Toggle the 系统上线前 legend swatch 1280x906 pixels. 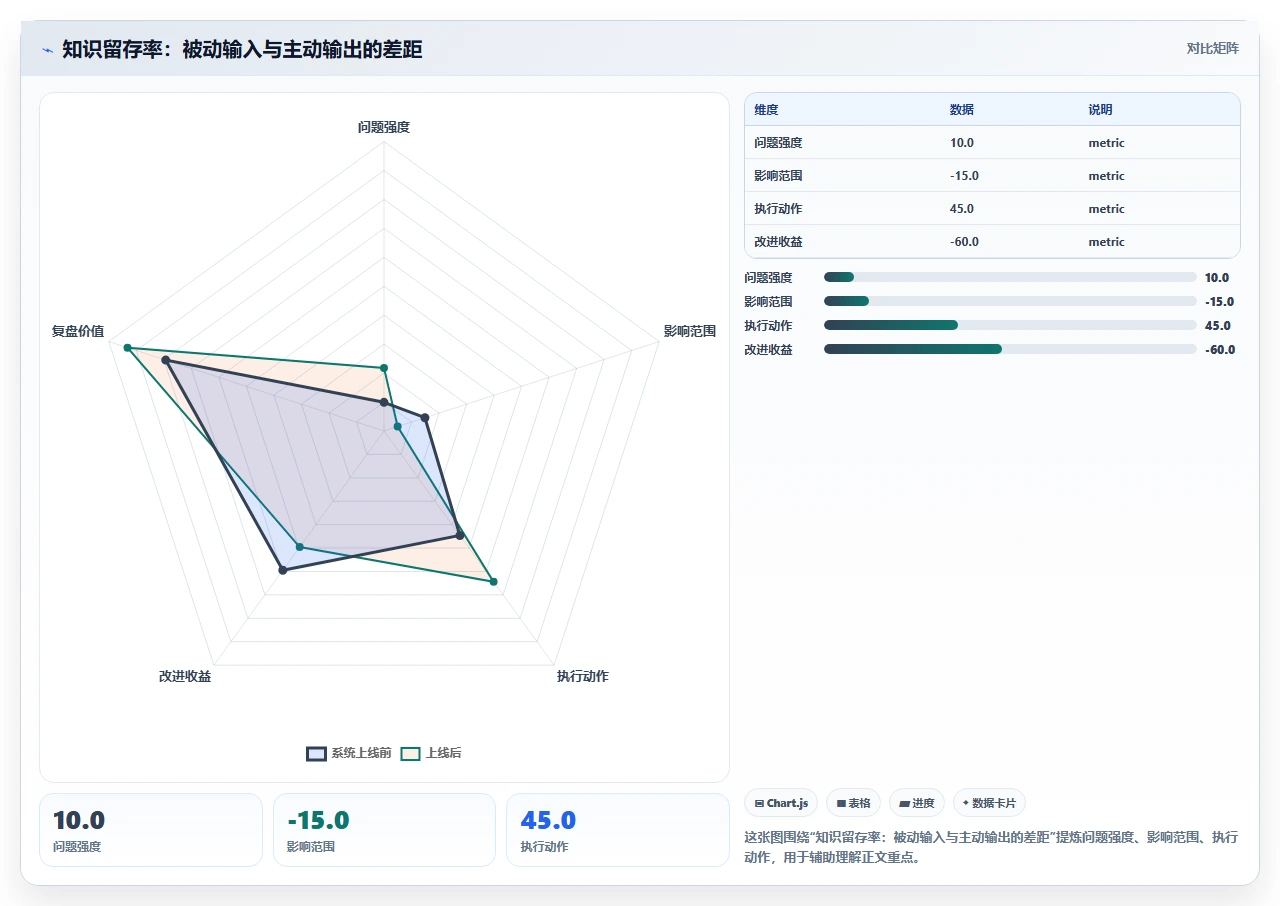pos(316,753)
